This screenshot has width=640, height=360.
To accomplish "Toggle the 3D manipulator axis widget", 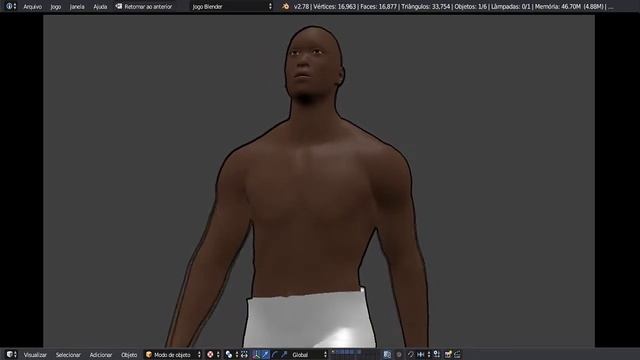I will [256, 355].
